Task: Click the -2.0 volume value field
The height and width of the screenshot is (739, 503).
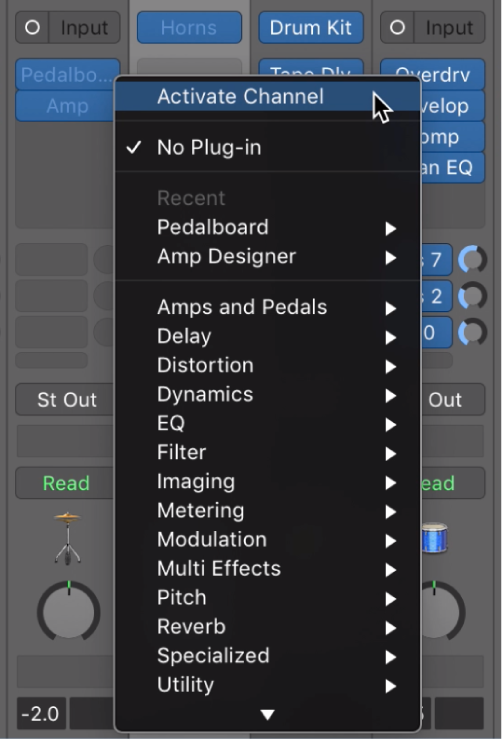Action: (41, 714)
